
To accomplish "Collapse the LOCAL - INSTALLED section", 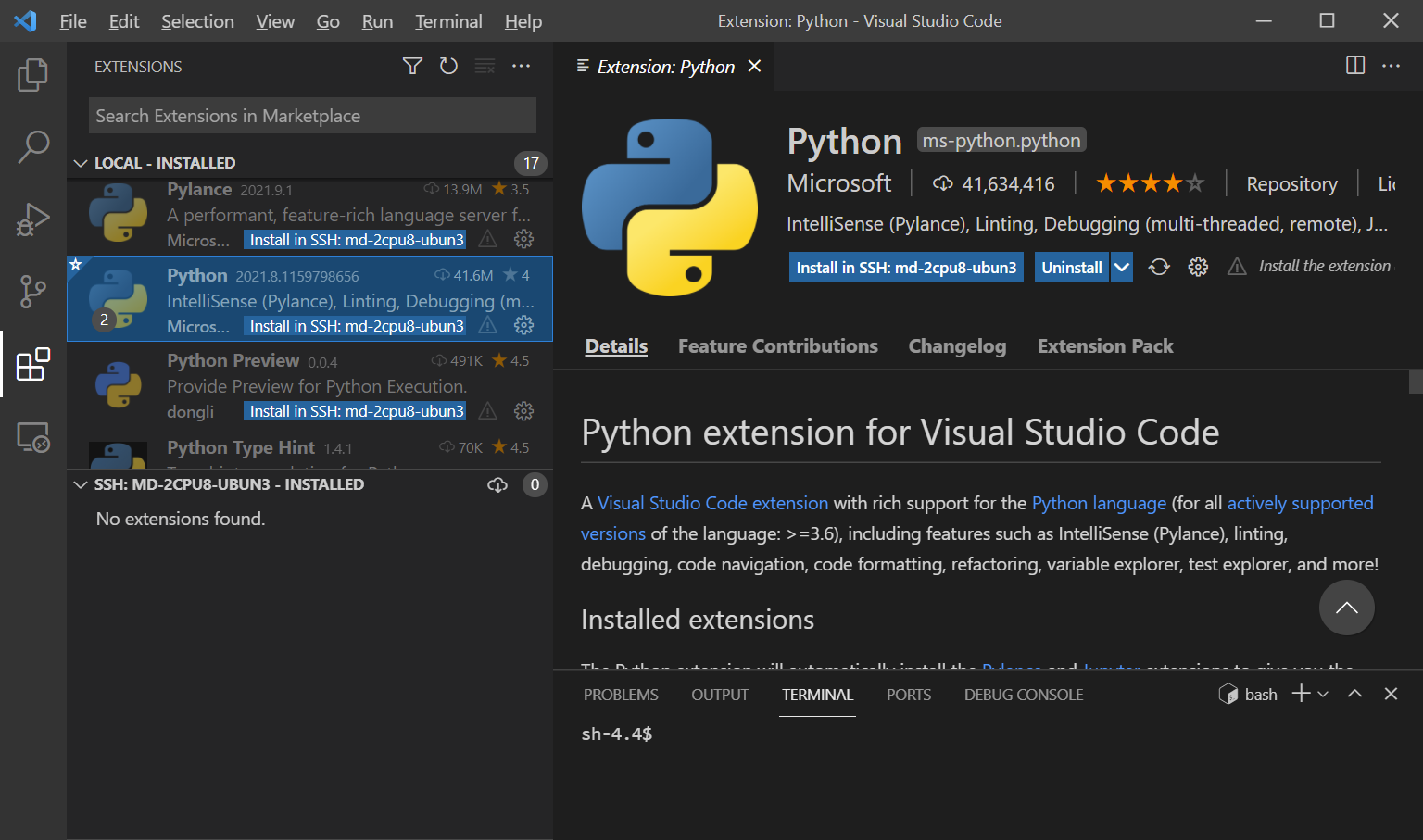I will pyautogui.click(x=81, y=163).
